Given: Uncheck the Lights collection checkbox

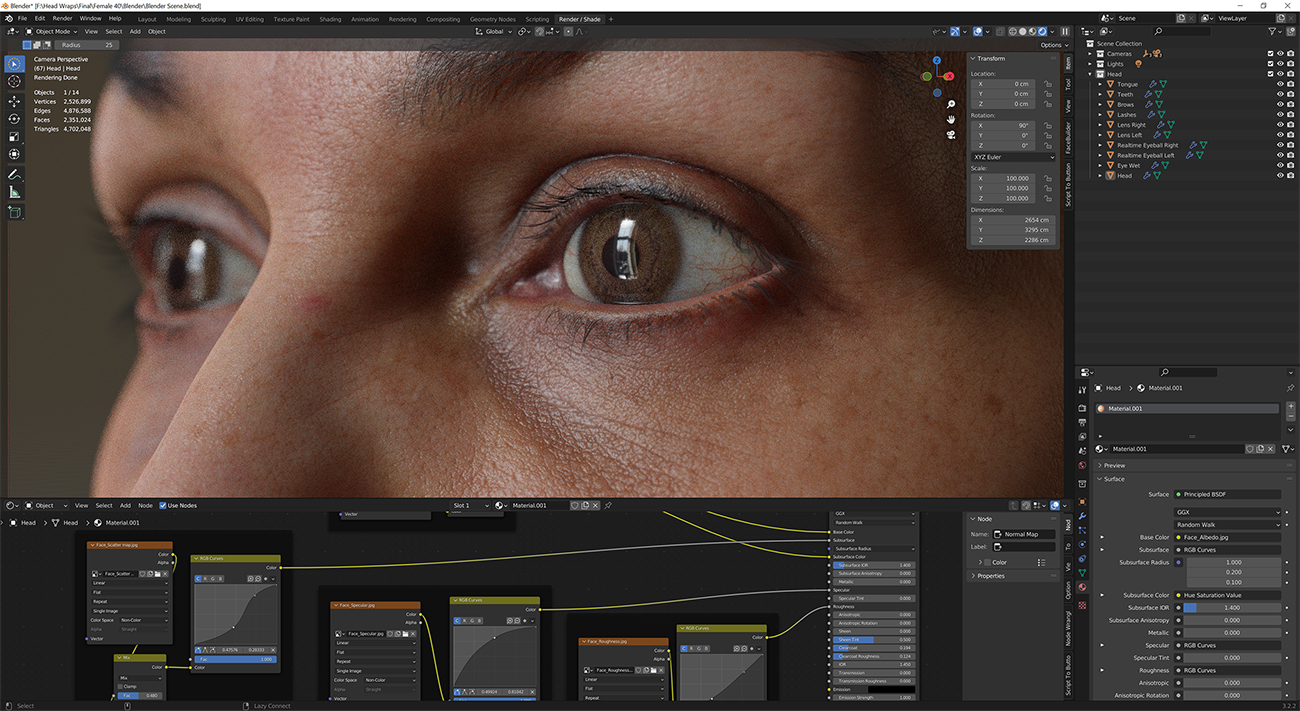Looking at the screenshot, I should (x=1270, y=63).
